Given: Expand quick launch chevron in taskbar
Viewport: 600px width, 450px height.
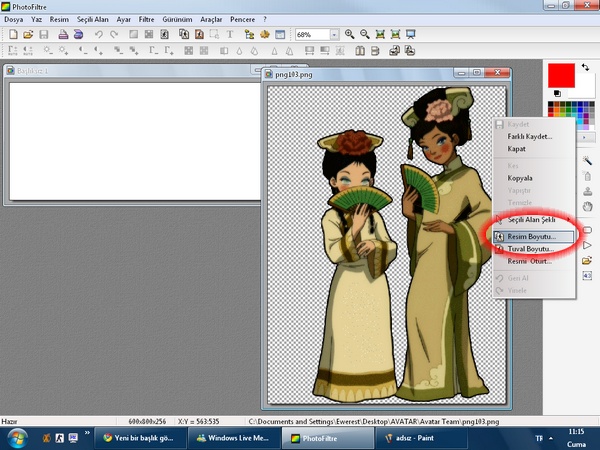Looking at the screenshot, I should click(x=87, y=433).
